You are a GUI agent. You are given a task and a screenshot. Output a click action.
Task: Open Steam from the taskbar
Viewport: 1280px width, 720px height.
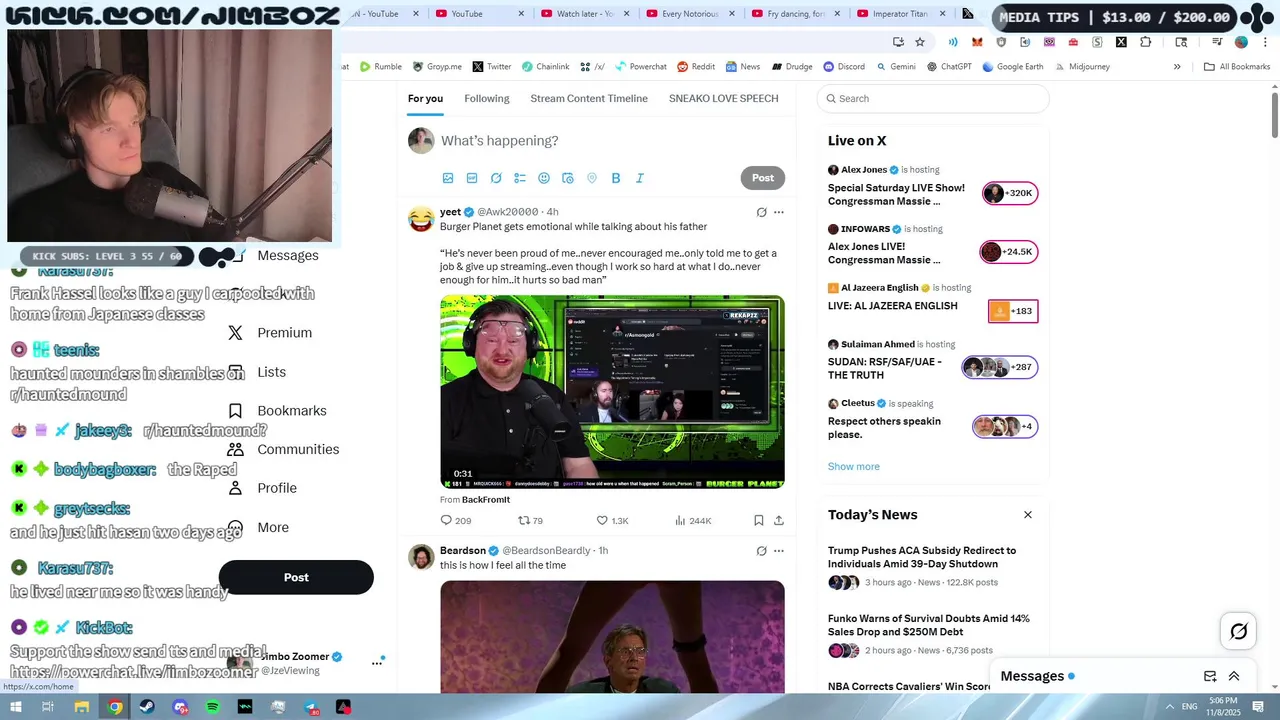[x=147, y=707]
